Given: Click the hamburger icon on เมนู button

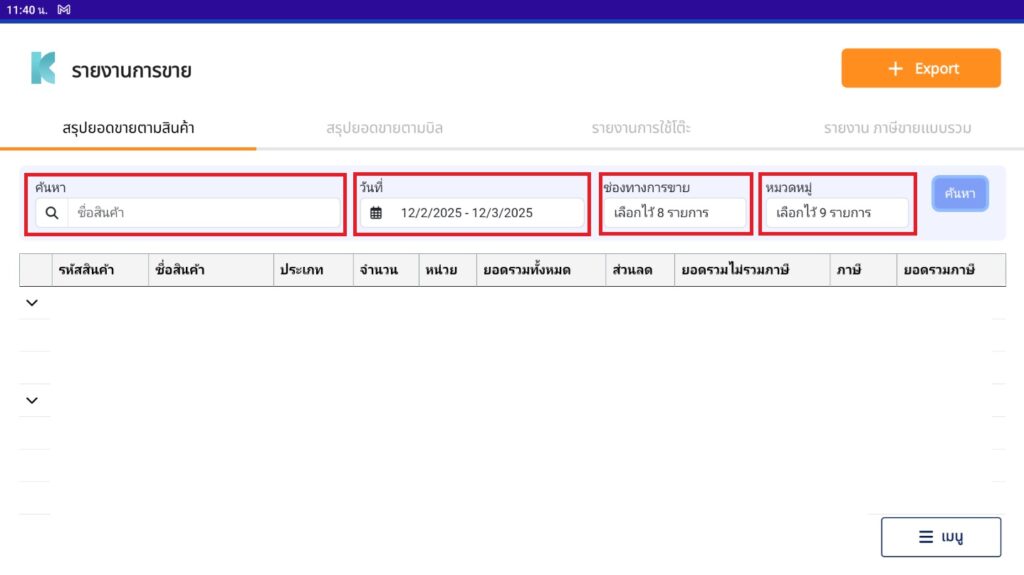Looking at the screenshot, I should pos(926,537).
